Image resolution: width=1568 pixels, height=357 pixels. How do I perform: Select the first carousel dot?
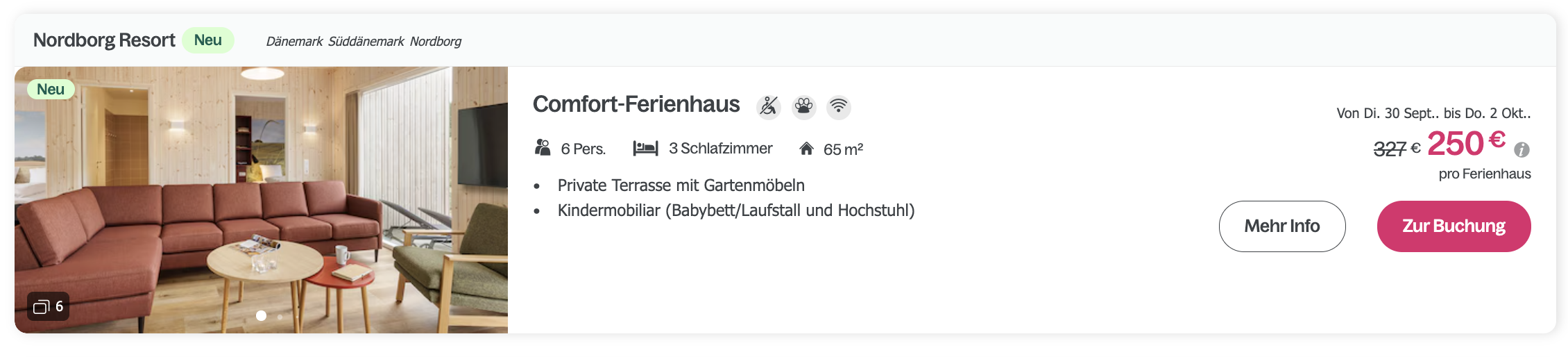point(261,315)
